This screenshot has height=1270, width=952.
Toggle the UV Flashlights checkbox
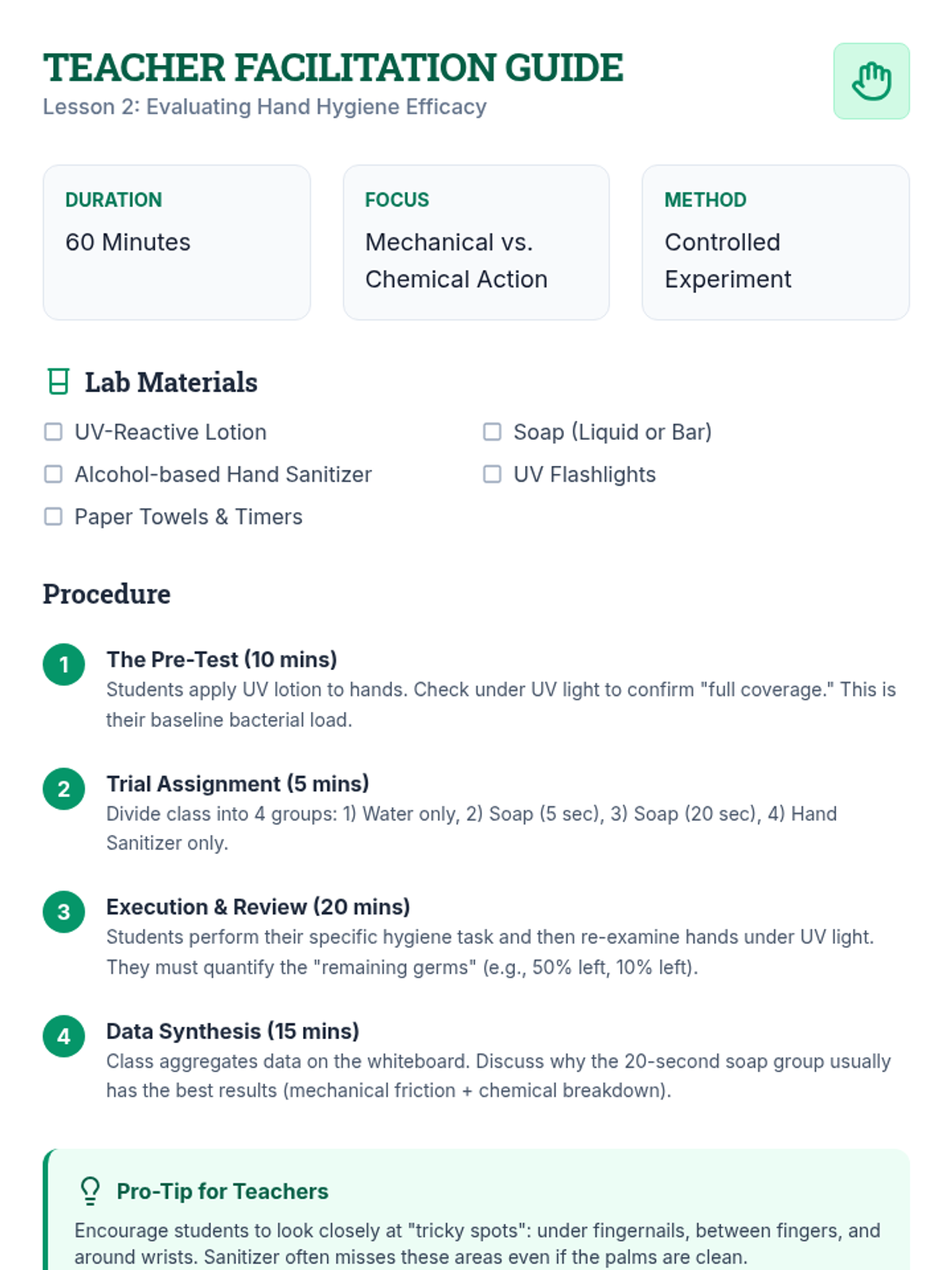coord(492,474)
